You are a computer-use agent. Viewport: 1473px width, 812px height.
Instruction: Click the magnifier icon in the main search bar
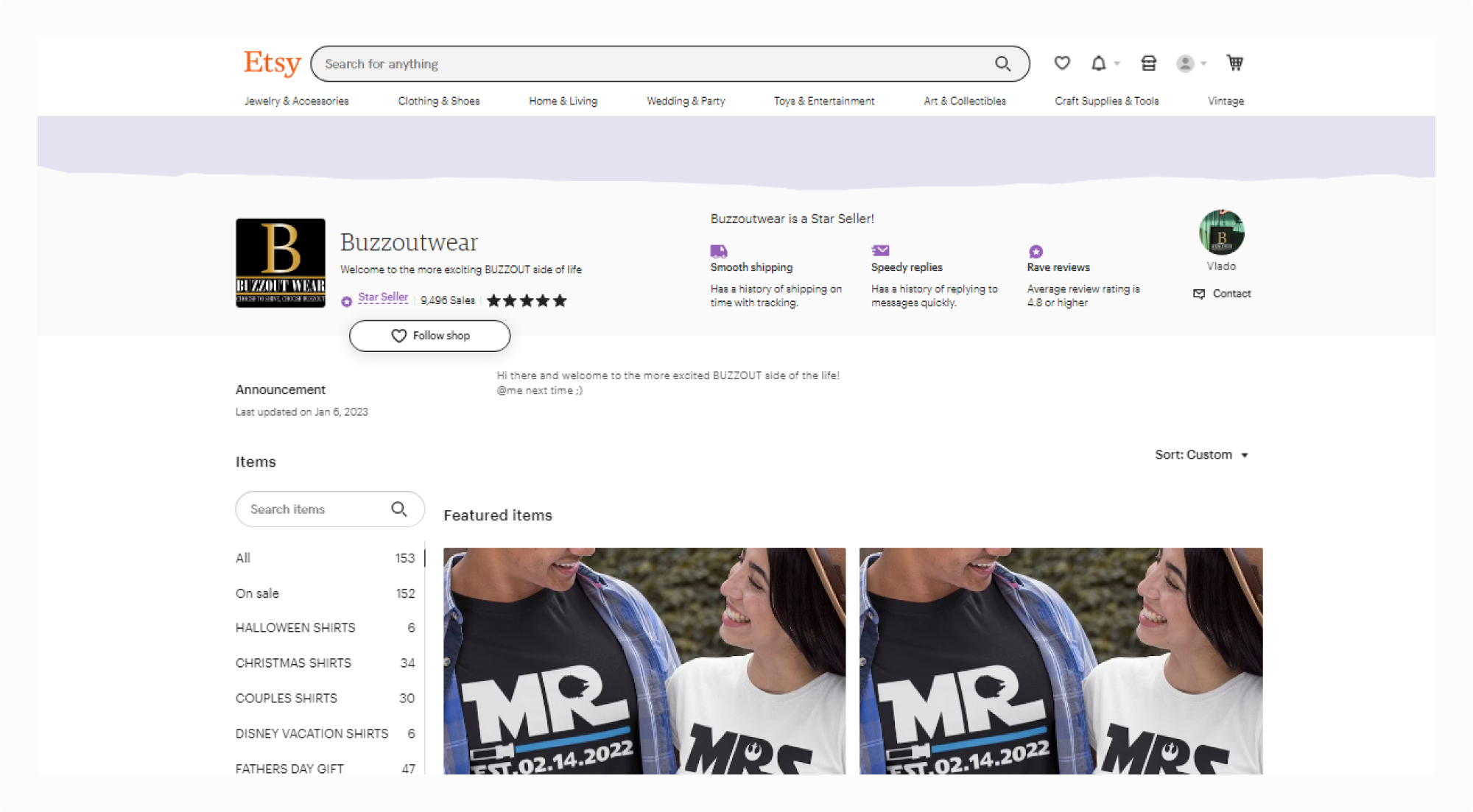click(x=1002, y=64)
